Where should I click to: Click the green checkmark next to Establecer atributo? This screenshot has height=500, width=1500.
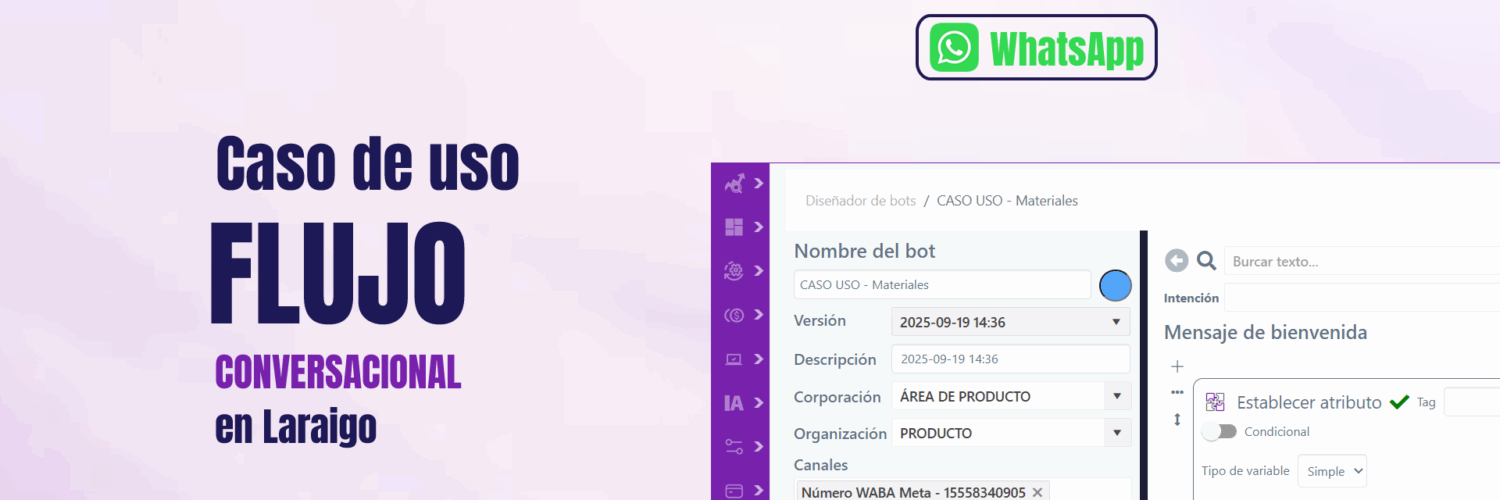coord(1399,402)
